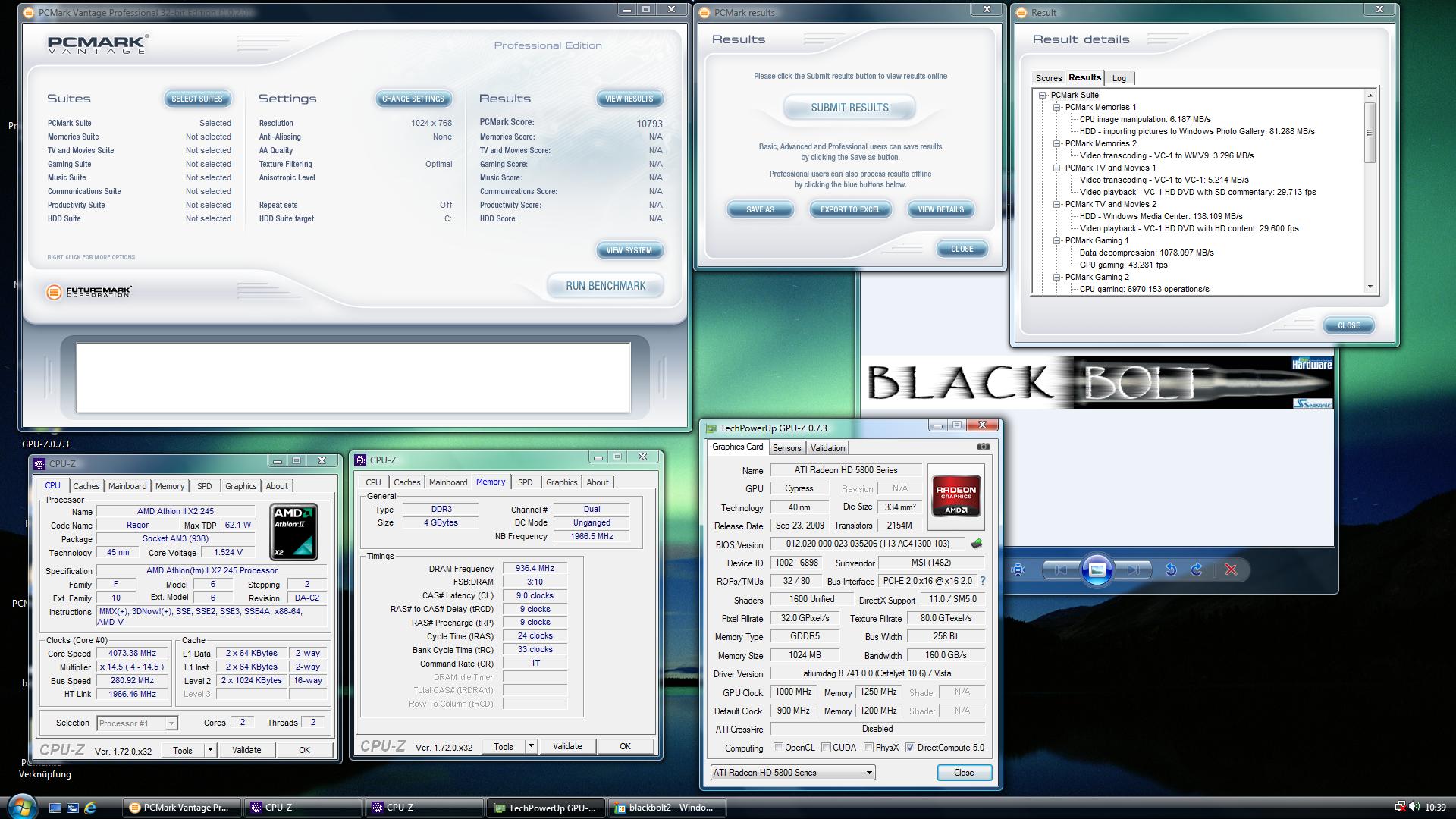Collapse the PCMark Suite tree root
1456x819 pixels.
[x=1043, y=95]
